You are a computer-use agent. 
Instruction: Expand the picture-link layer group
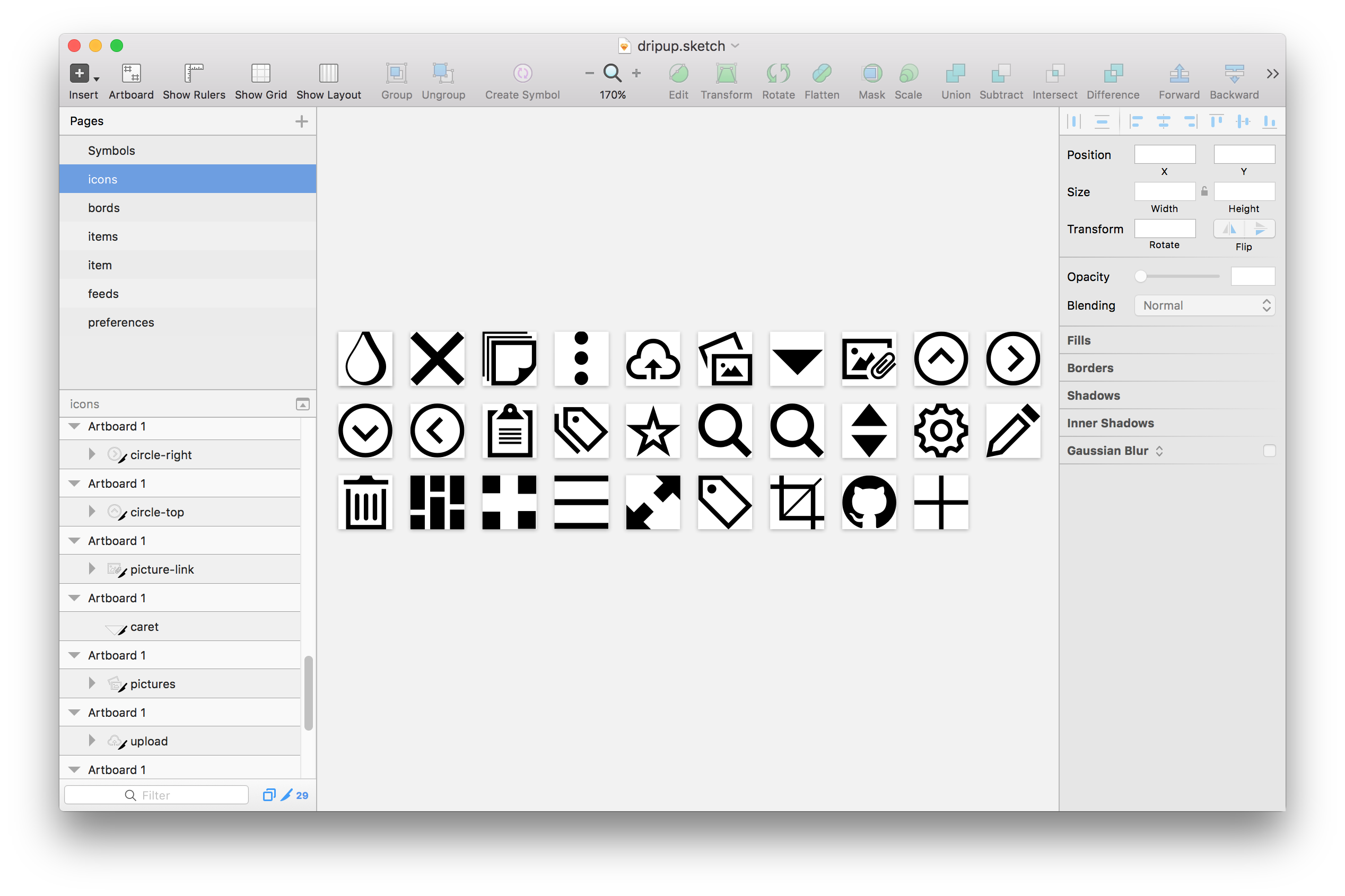[91, 568]
